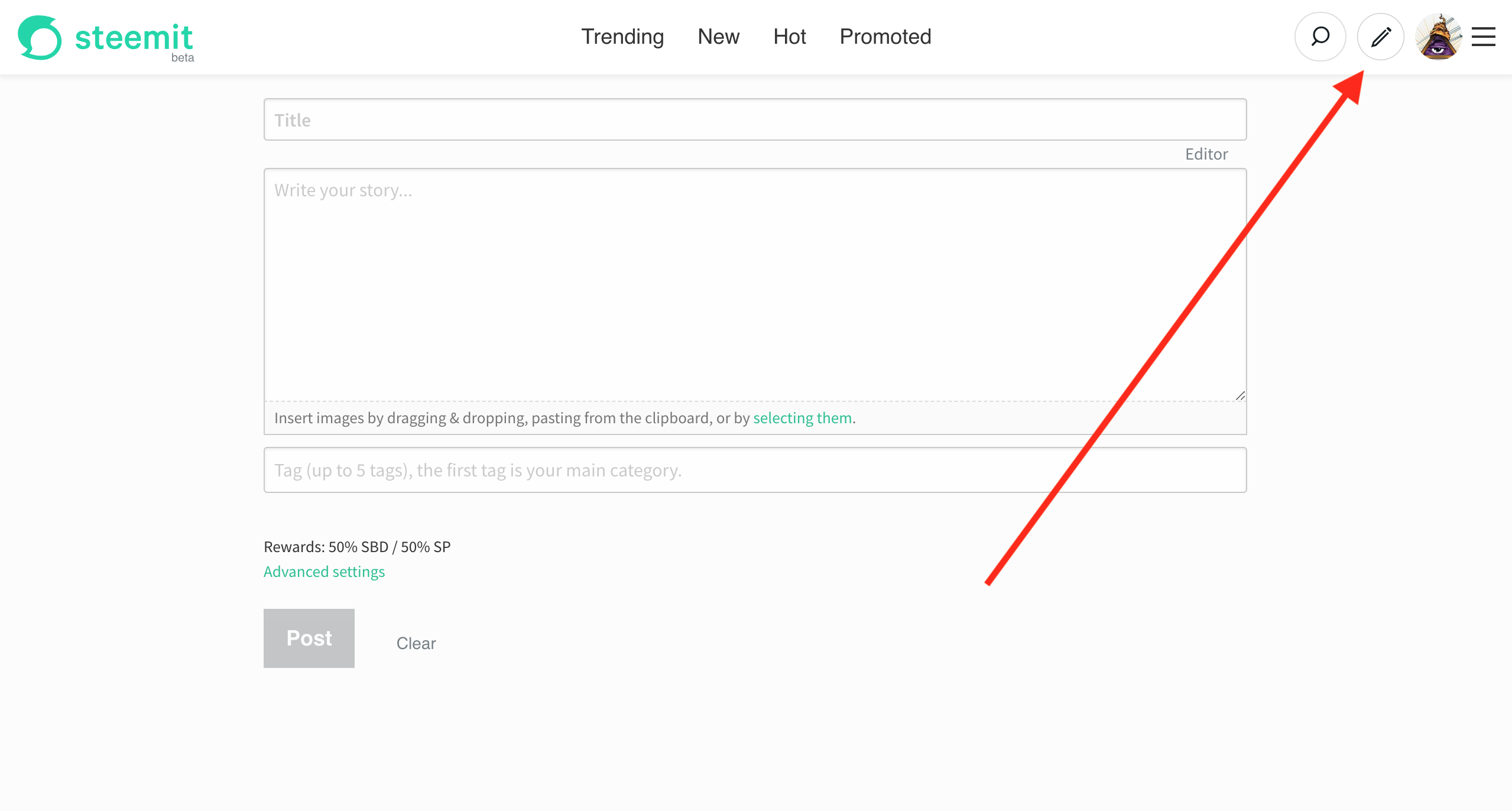Open the hamburger menu icon
Image resolution: width=1512 pixels, height=811 pixels.
coord(1484,37)
